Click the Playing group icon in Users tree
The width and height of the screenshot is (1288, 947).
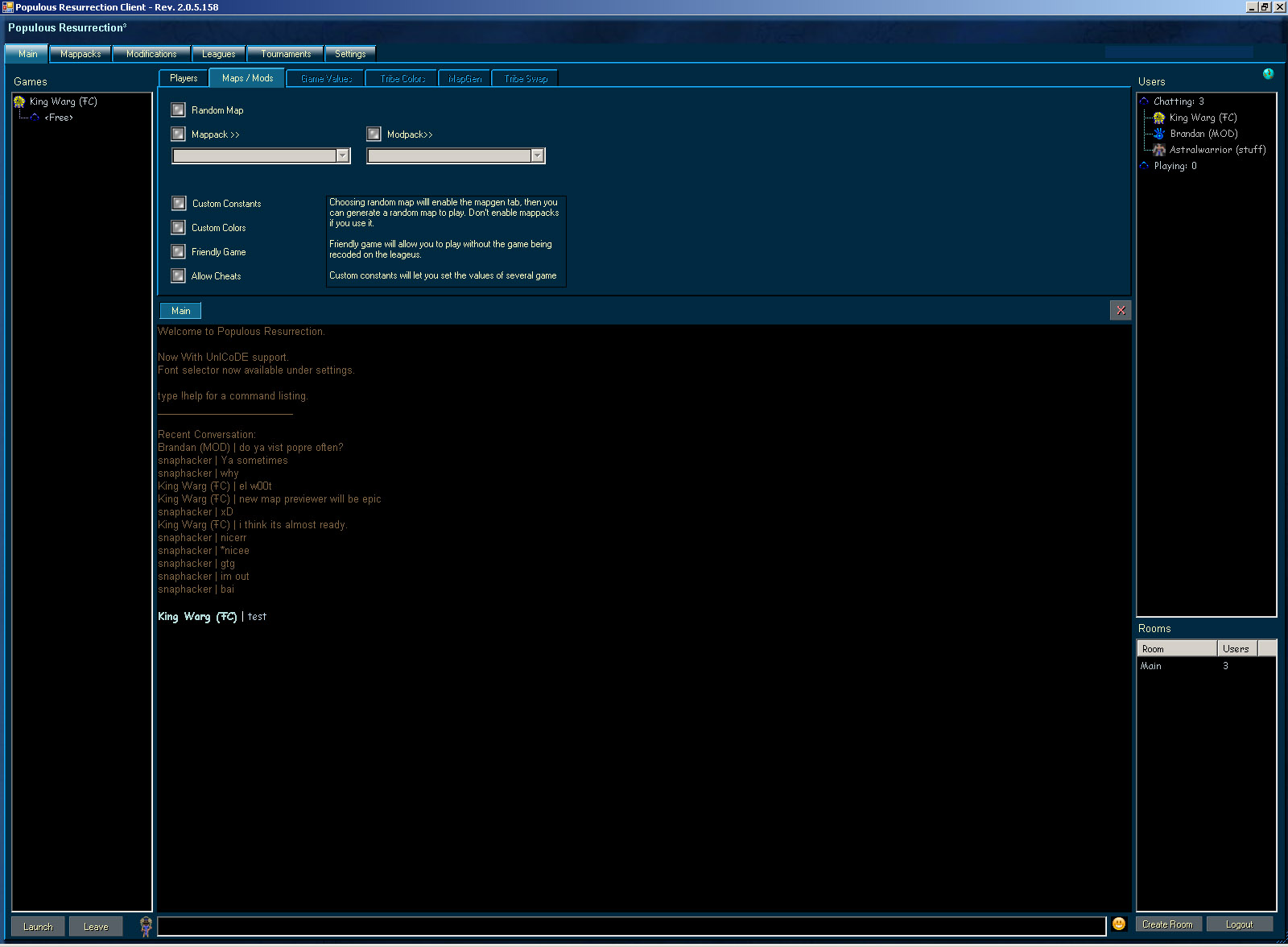coord(1144,166)
